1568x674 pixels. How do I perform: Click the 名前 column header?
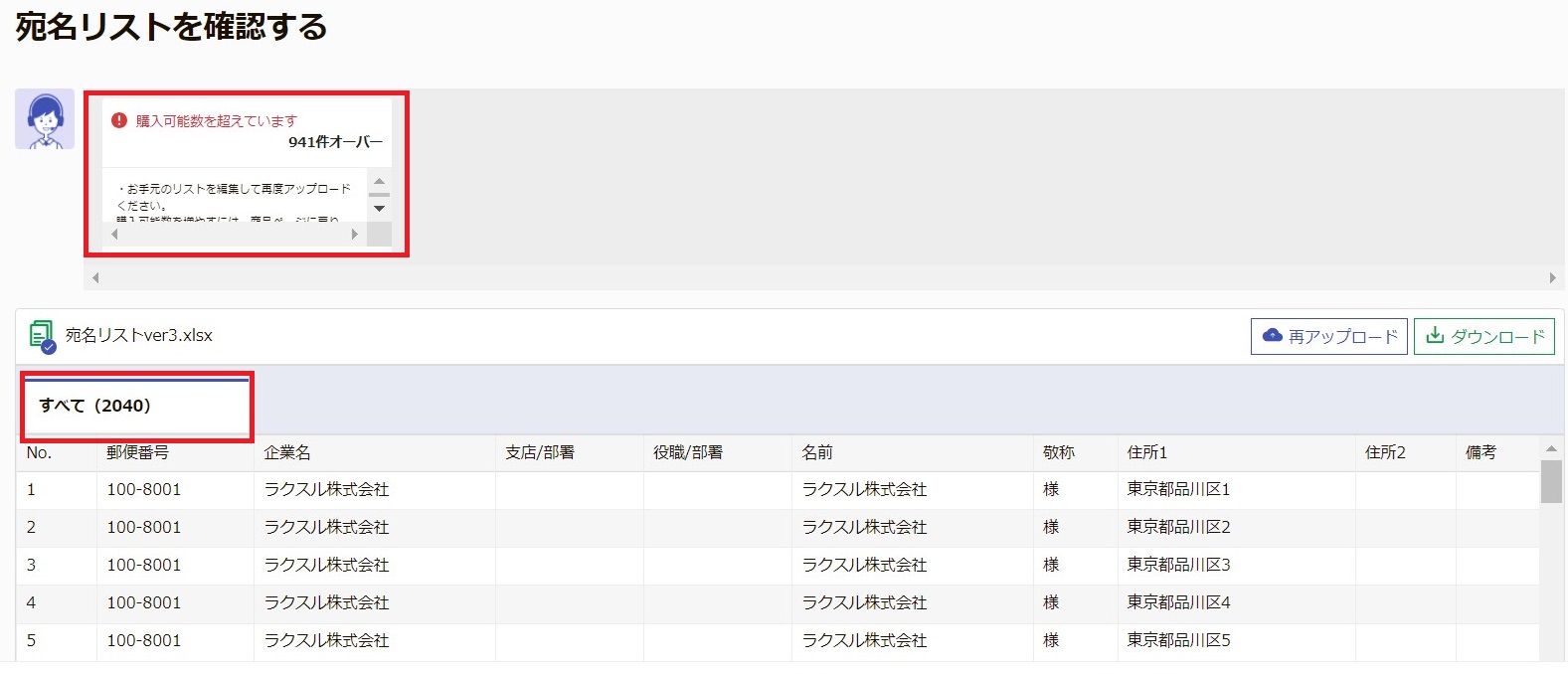click(912, 453)
